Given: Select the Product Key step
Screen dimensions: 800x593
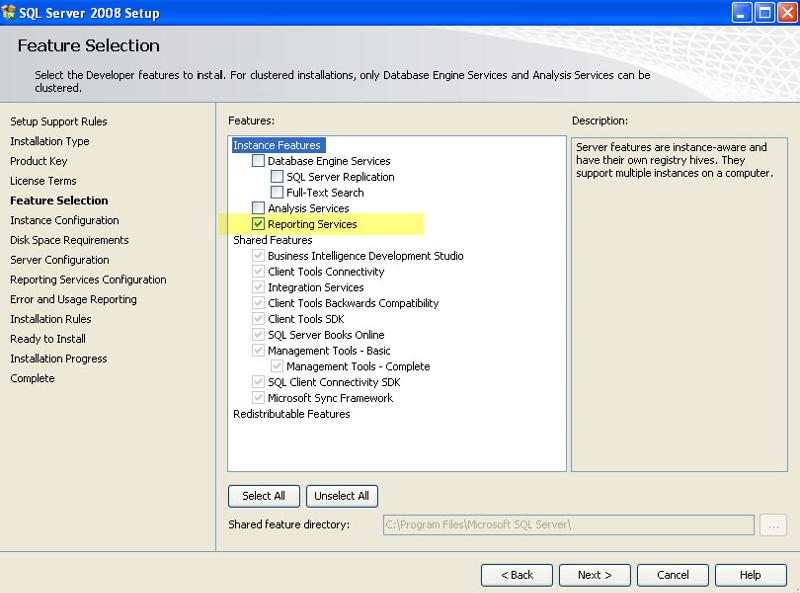Looking at the screenshot, I should tap(38, 161).
